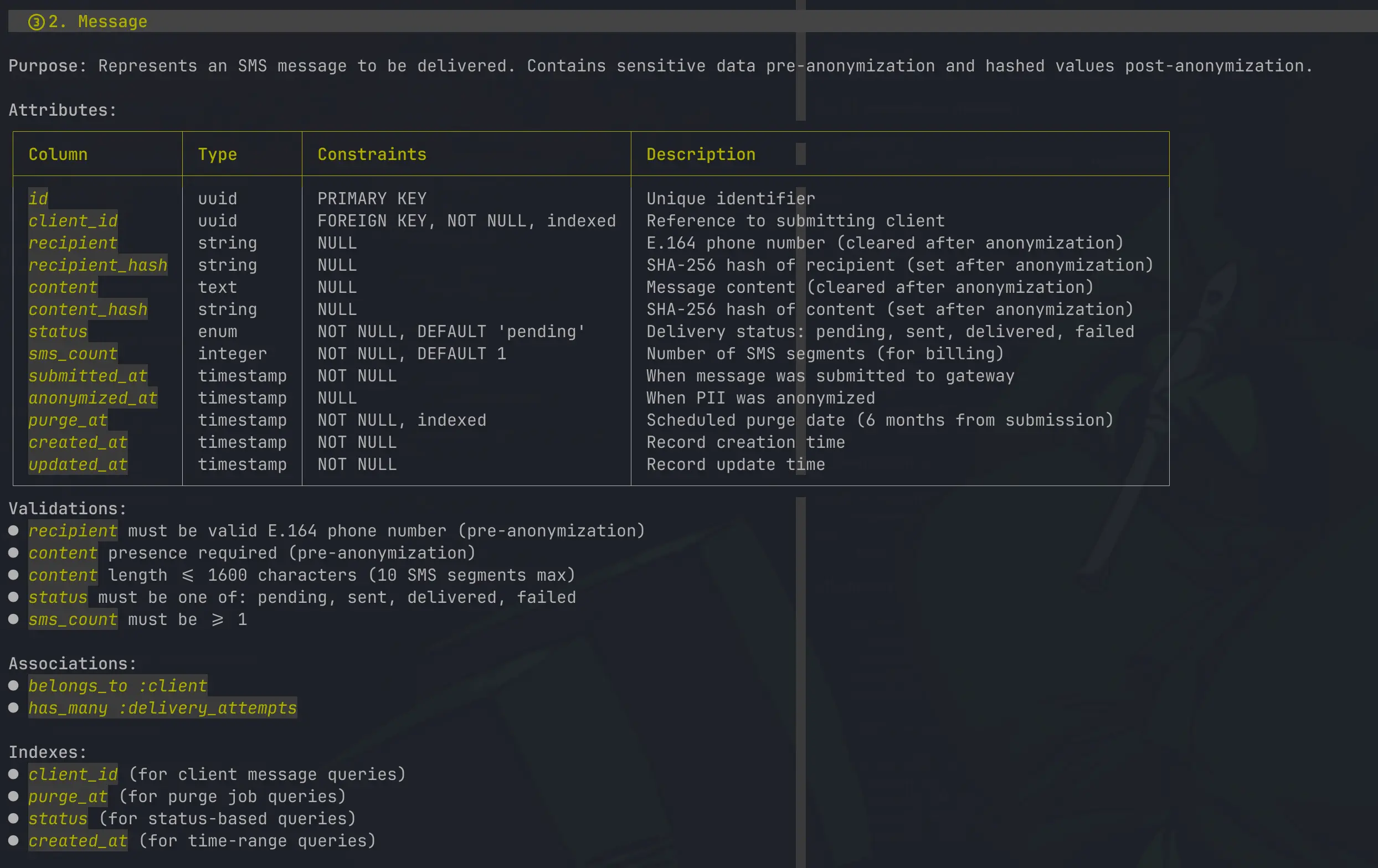Image resolution: width=1378 pixels, height=868 pixels.
Task: Click the '2. Message' heading
Action: click(98, 22)
